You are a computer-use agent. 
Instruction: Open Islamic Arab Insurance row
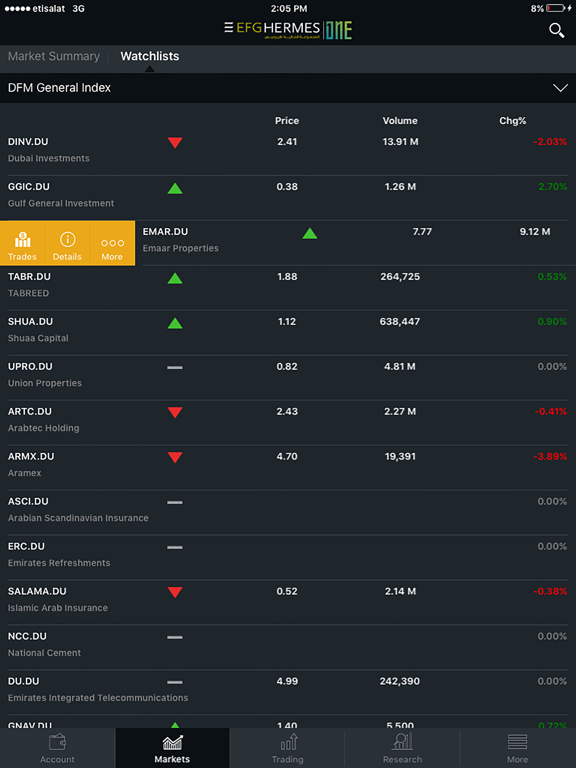288,602
